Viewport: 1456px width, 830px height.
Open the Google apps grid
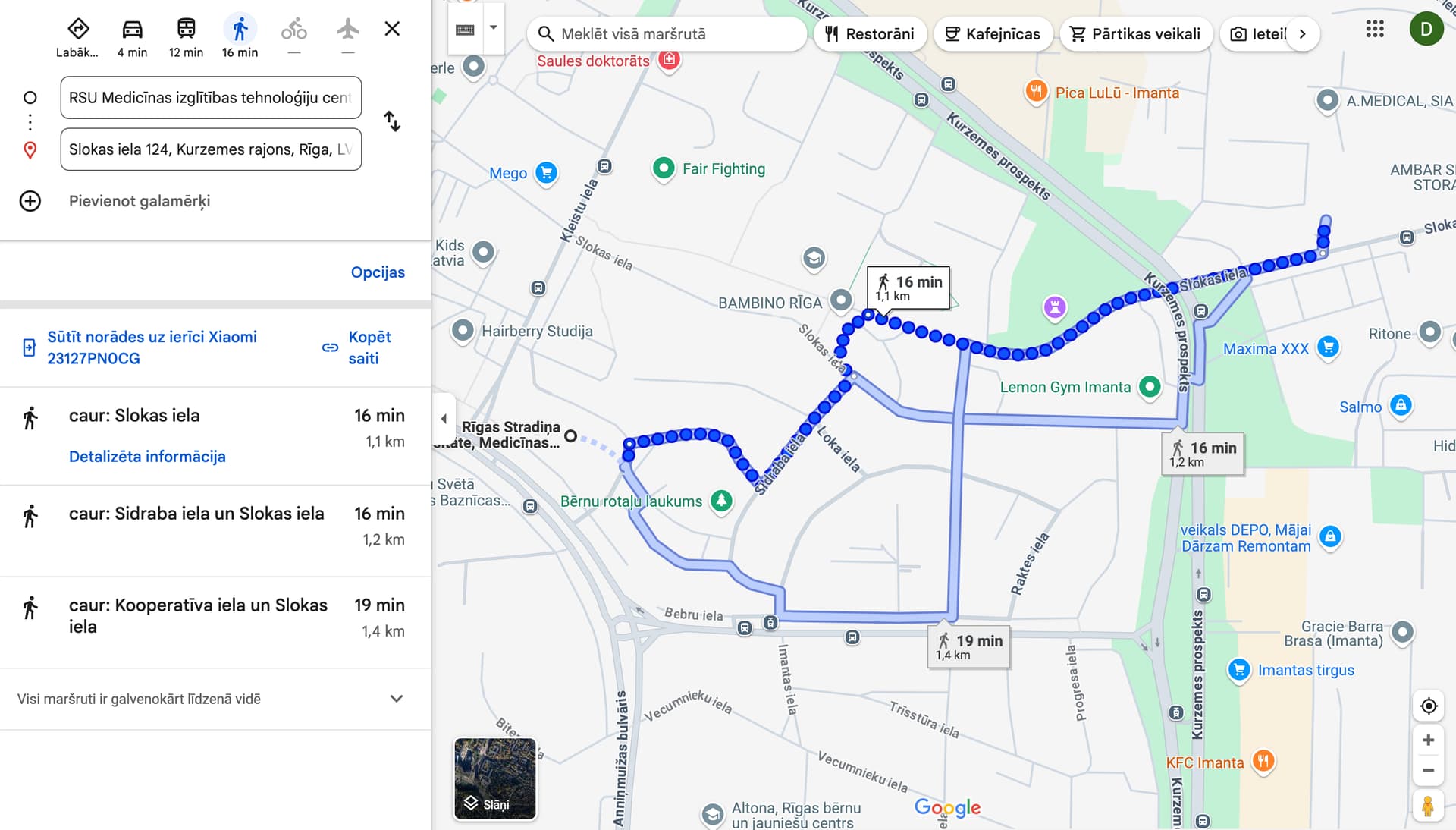(1375, 30)
